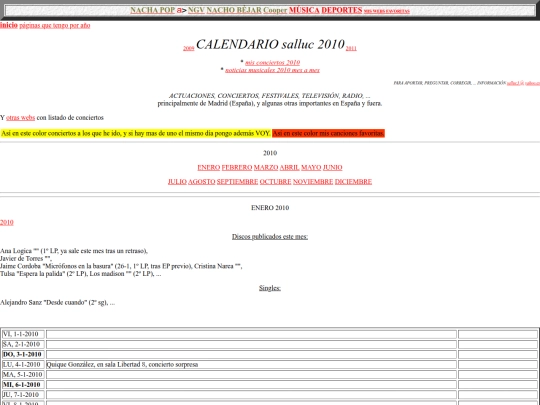Jump to AGOSTO month
540x405 pixels.
click(x=201, y=181)
